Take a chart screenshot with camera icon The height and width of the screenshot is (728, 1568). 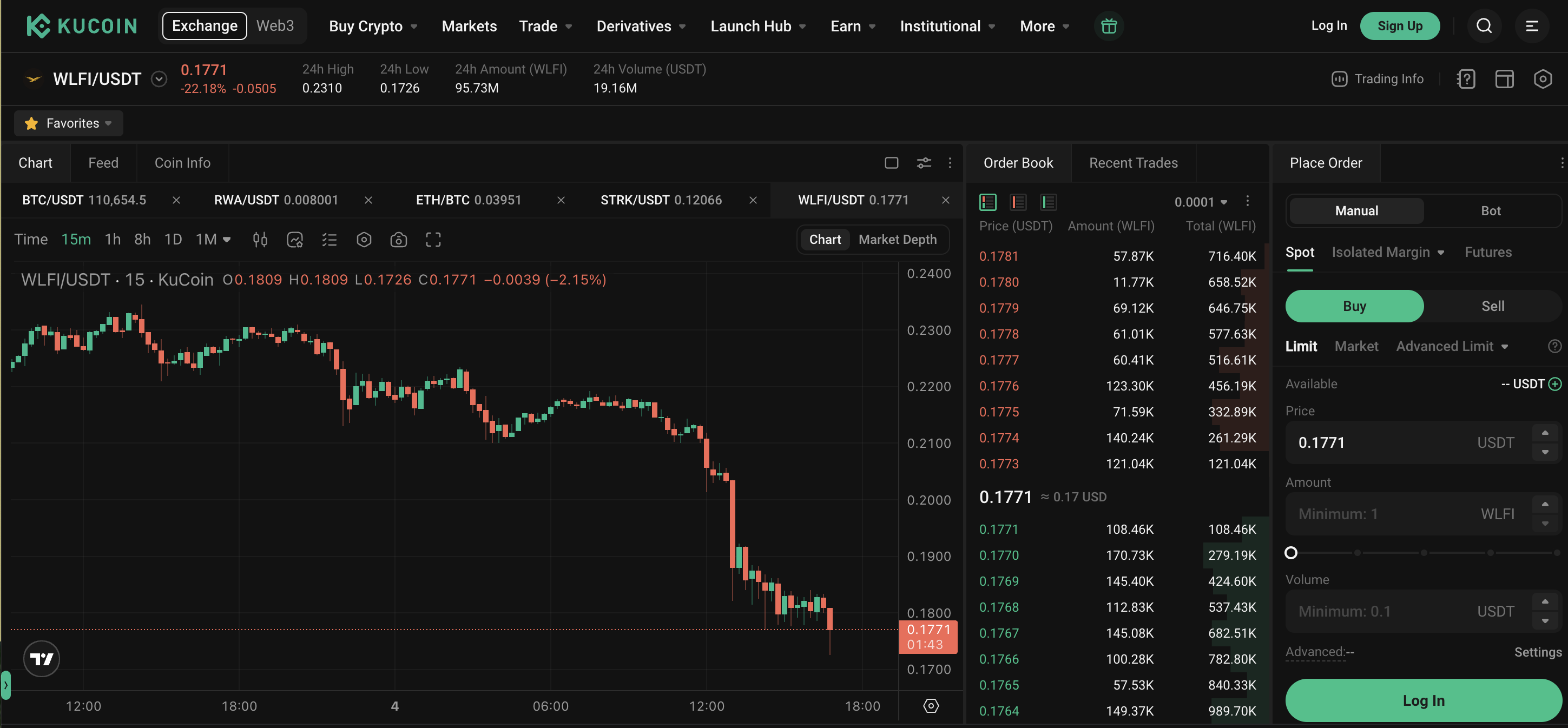[x=398, y=240]
